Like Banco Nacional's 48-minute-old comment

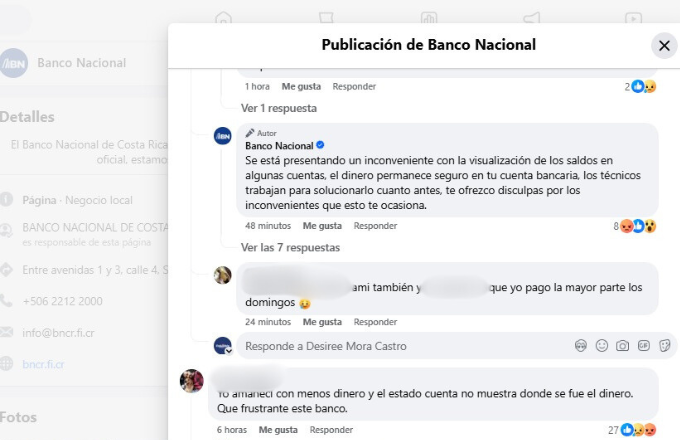(322, 226)
